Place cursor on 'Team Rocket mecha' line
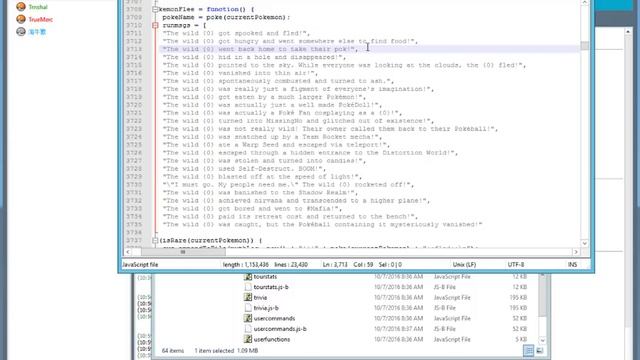The image size is (640, 360). 272,137
